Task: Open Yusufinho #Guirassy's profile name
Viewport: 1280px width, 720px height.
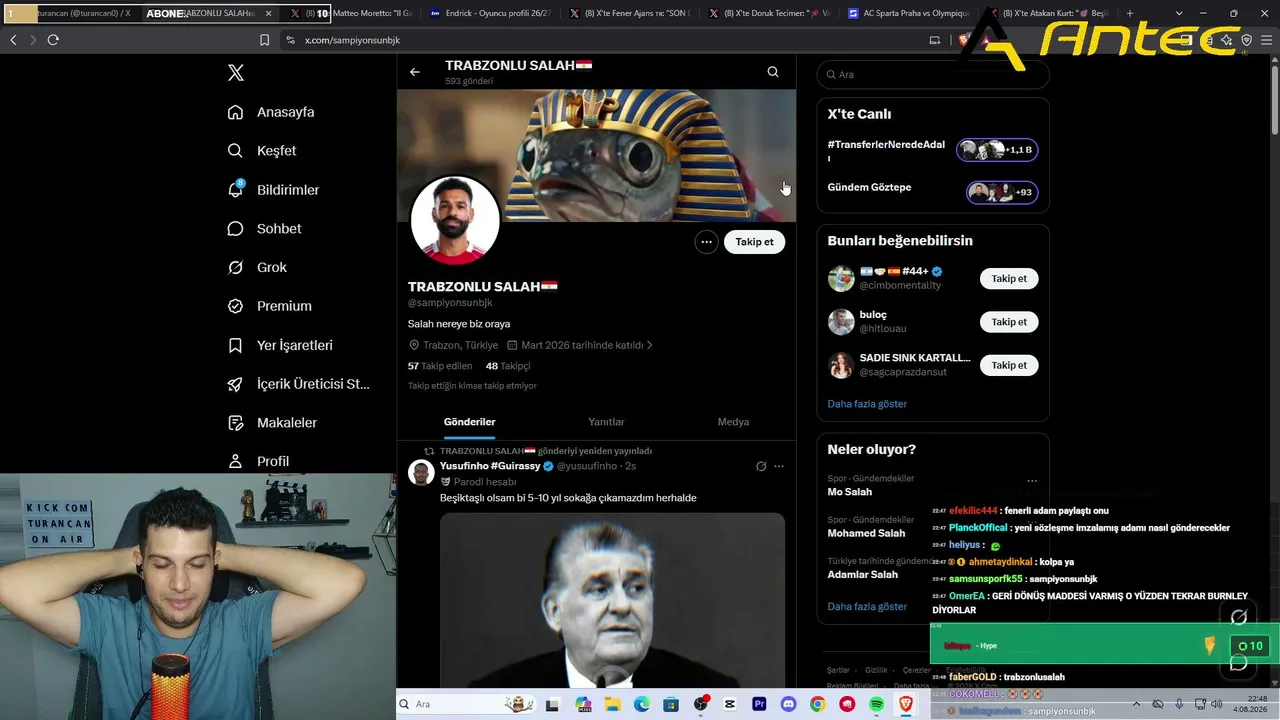Action: click(x=490, y=466)
